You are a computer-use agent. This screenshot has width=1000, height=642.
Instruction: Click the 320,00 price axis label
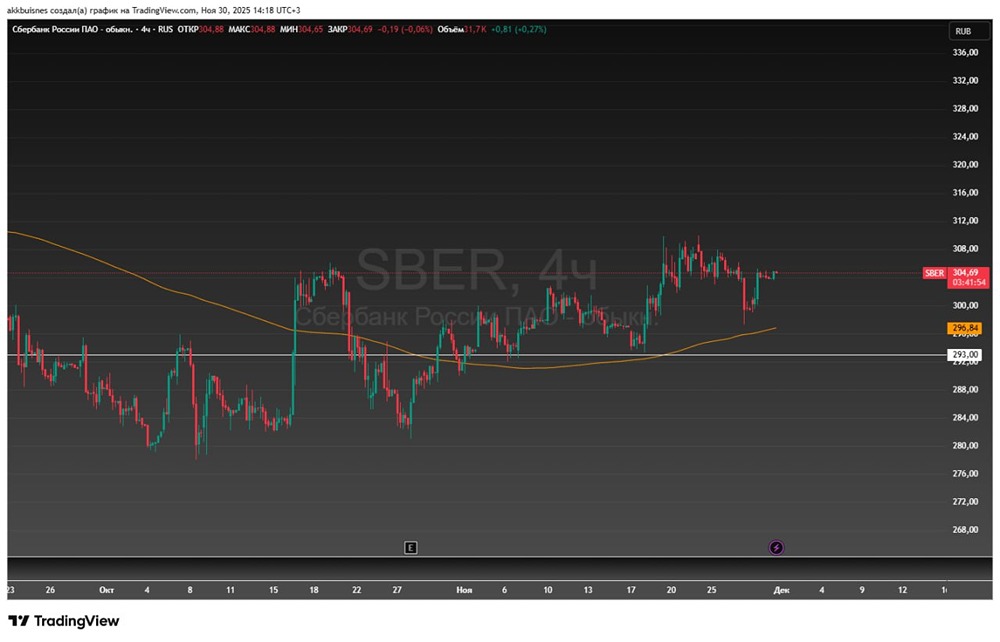tap(965, 164)
